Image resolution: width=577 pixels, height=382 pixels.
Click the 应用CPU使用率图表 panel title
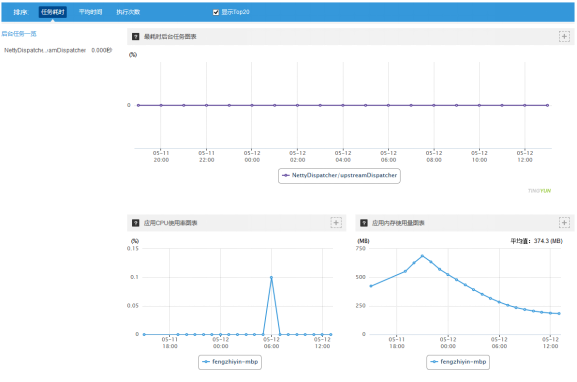coord(170,223)
